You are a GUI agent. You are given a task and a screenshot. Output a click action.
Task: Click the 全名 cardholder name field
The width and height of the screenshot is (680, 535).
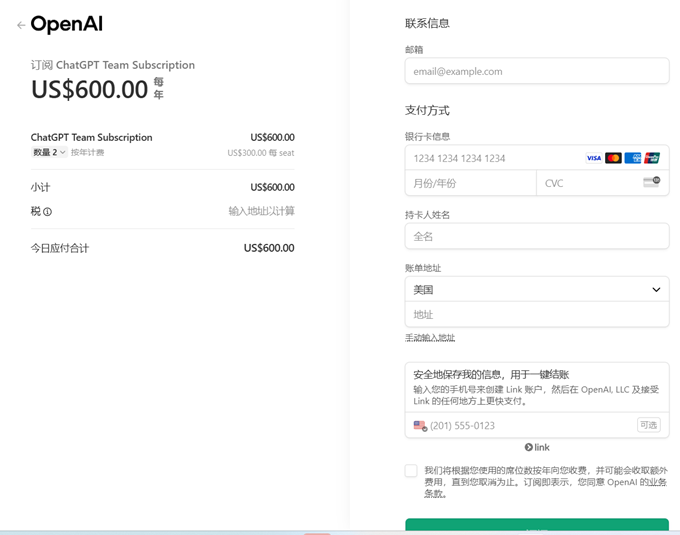[536, 236]
